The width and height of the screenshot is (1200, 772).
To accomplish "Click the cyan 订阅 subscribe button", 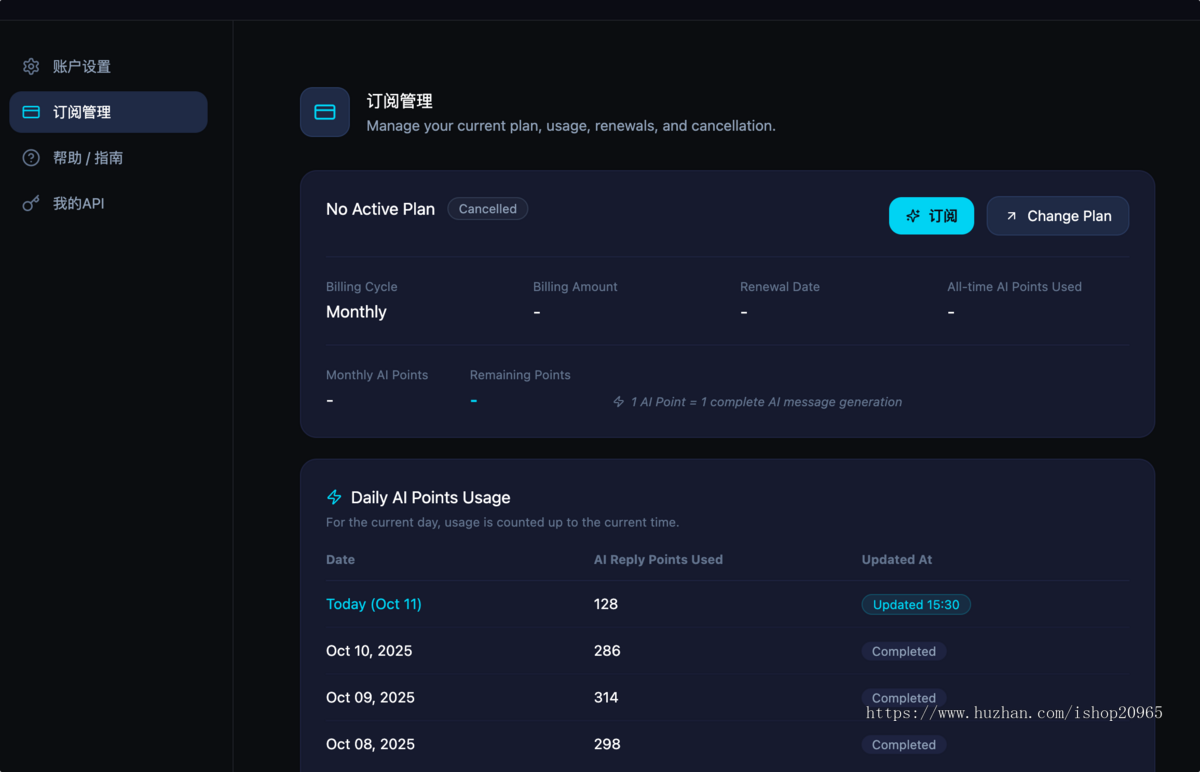I will coord(931,216).
